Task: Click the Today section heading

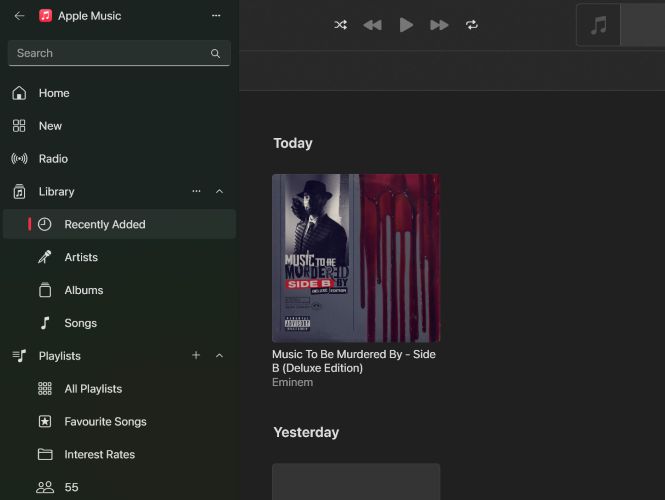Action: (293, 143)
